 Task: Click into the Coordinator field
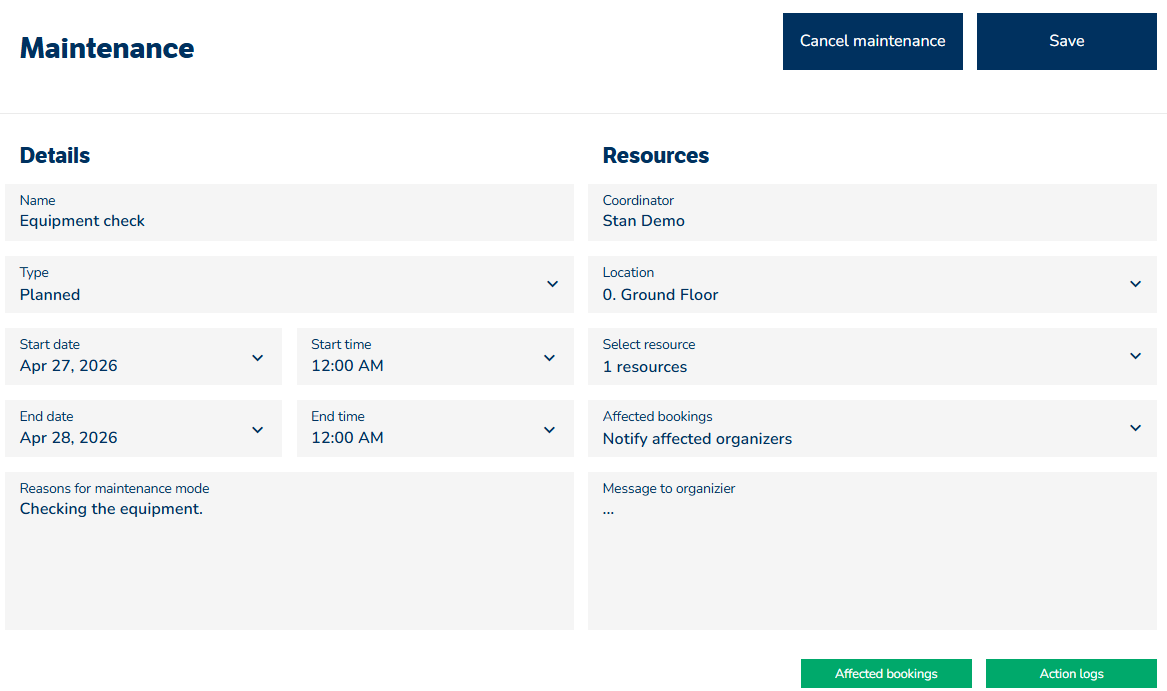pos(872,212)
